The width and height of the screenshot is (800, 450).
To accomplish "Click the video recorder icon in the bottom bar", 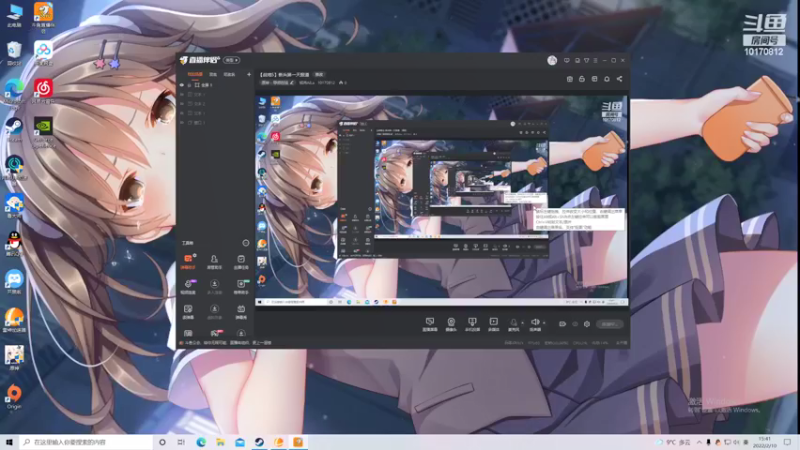I will click(562, 324).
